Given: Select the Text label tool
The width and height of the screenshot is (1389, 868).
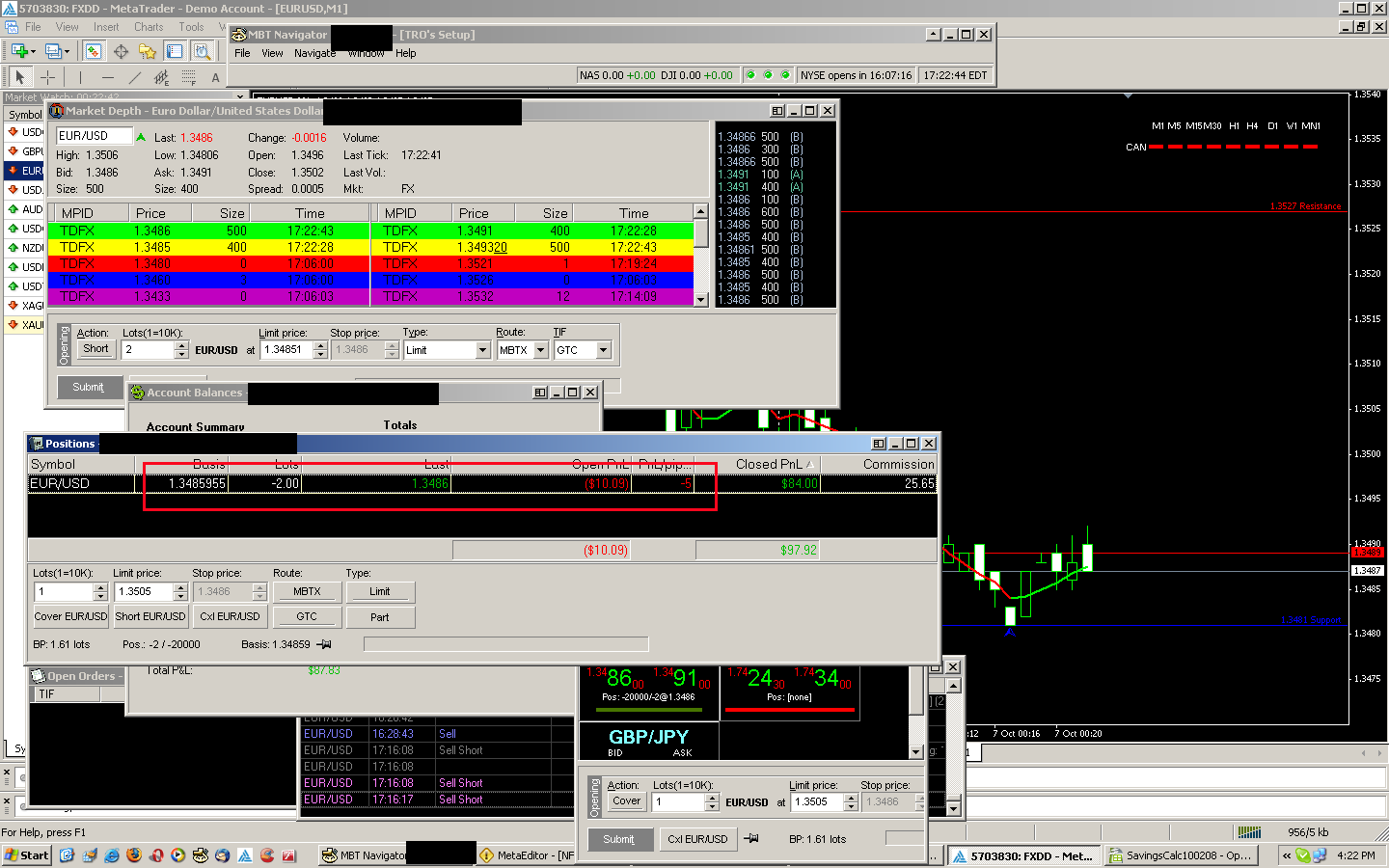Looking at the screenshot, I should [x=215, y=77].
